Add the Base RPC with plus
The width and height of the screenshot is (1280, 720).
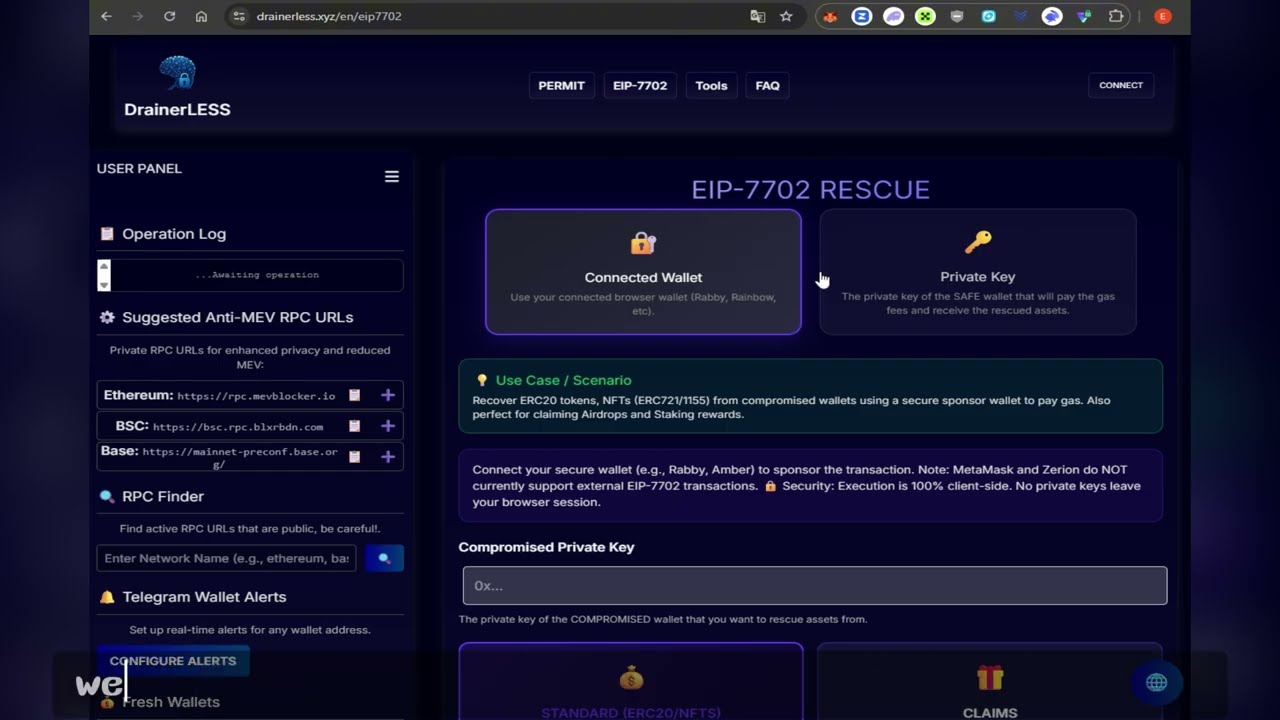388,457
